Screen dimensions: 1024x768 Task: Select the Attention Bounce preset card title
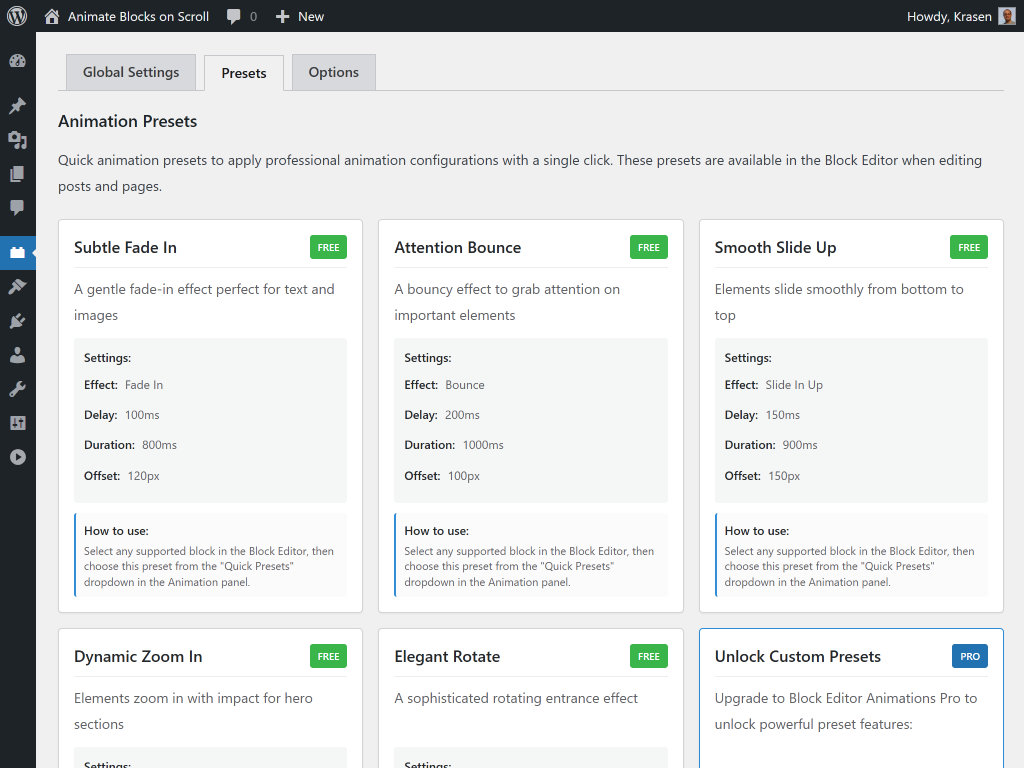pos(457,247)
